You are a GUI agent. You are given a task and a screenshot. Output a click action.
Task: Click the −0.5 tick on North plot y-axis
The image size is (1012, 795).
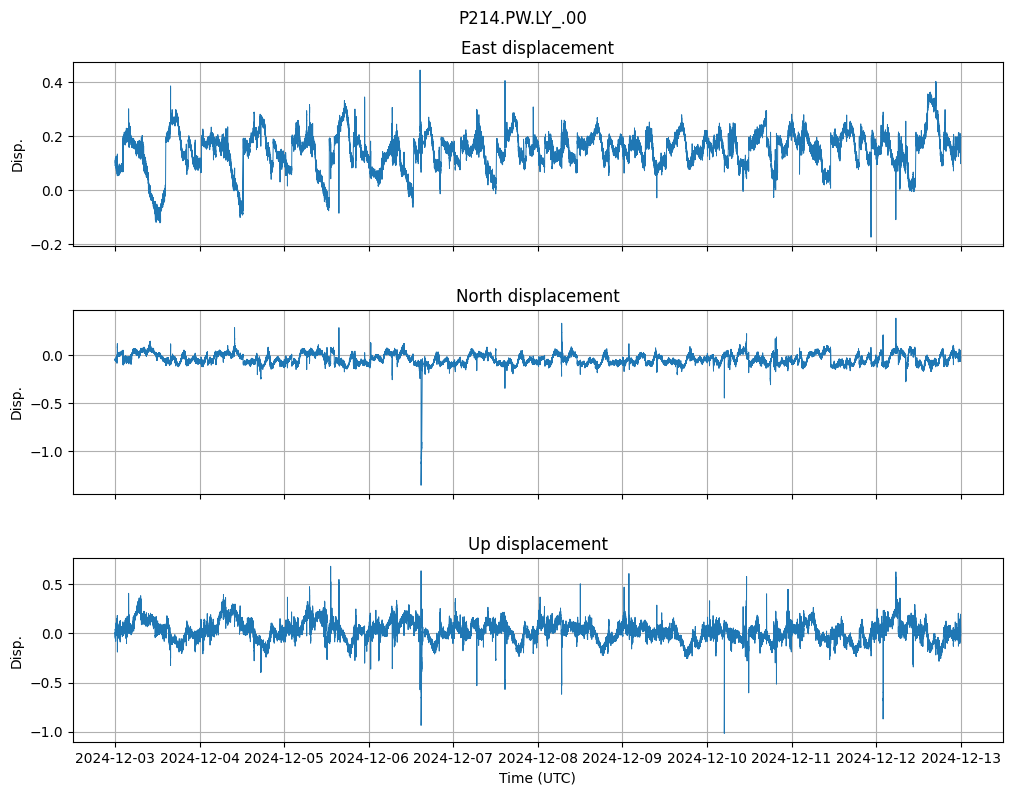click(46, 404)
